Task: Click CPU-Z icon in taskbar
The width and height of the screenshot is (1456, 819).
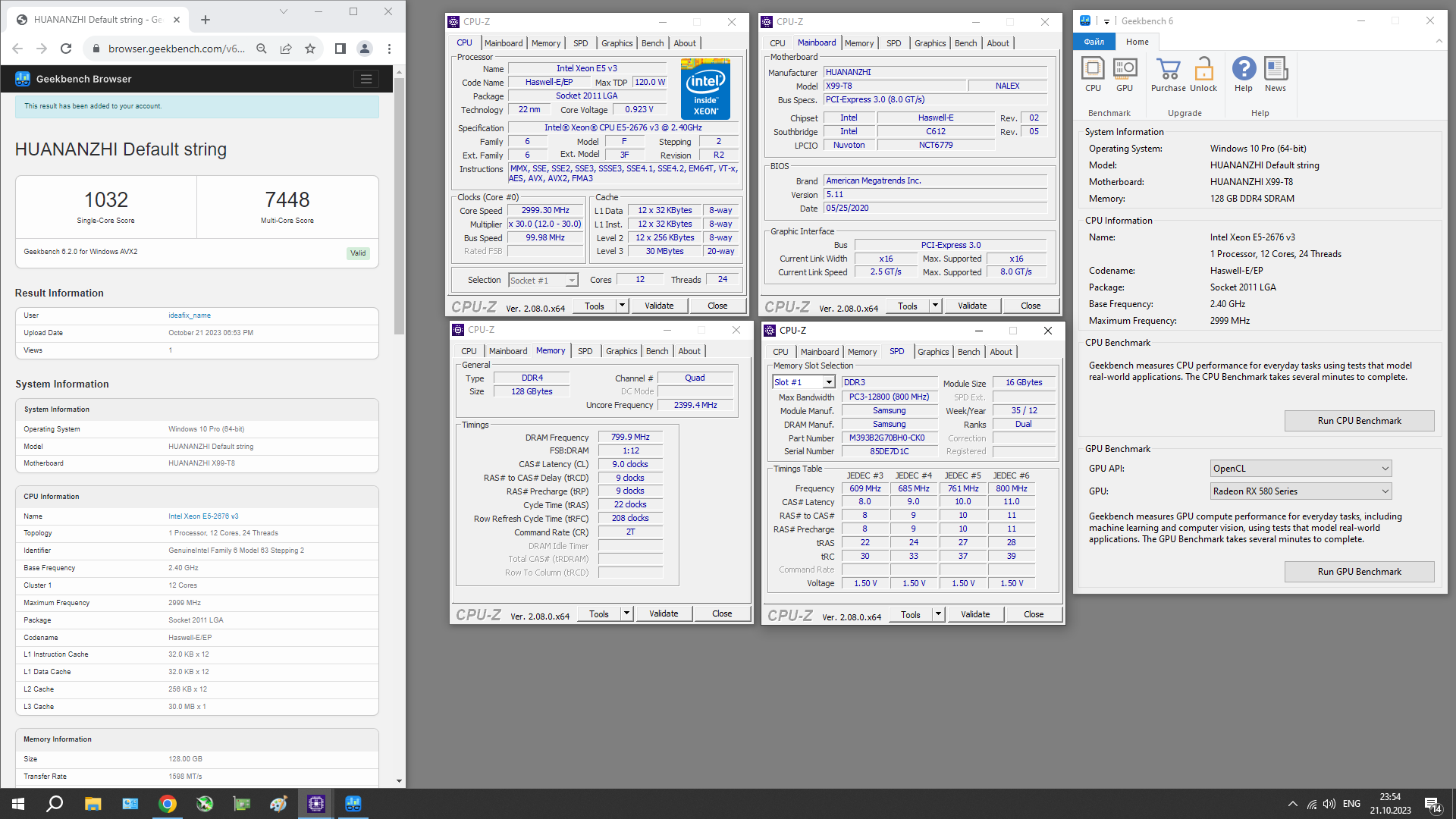Action: [x=316, y=804]
